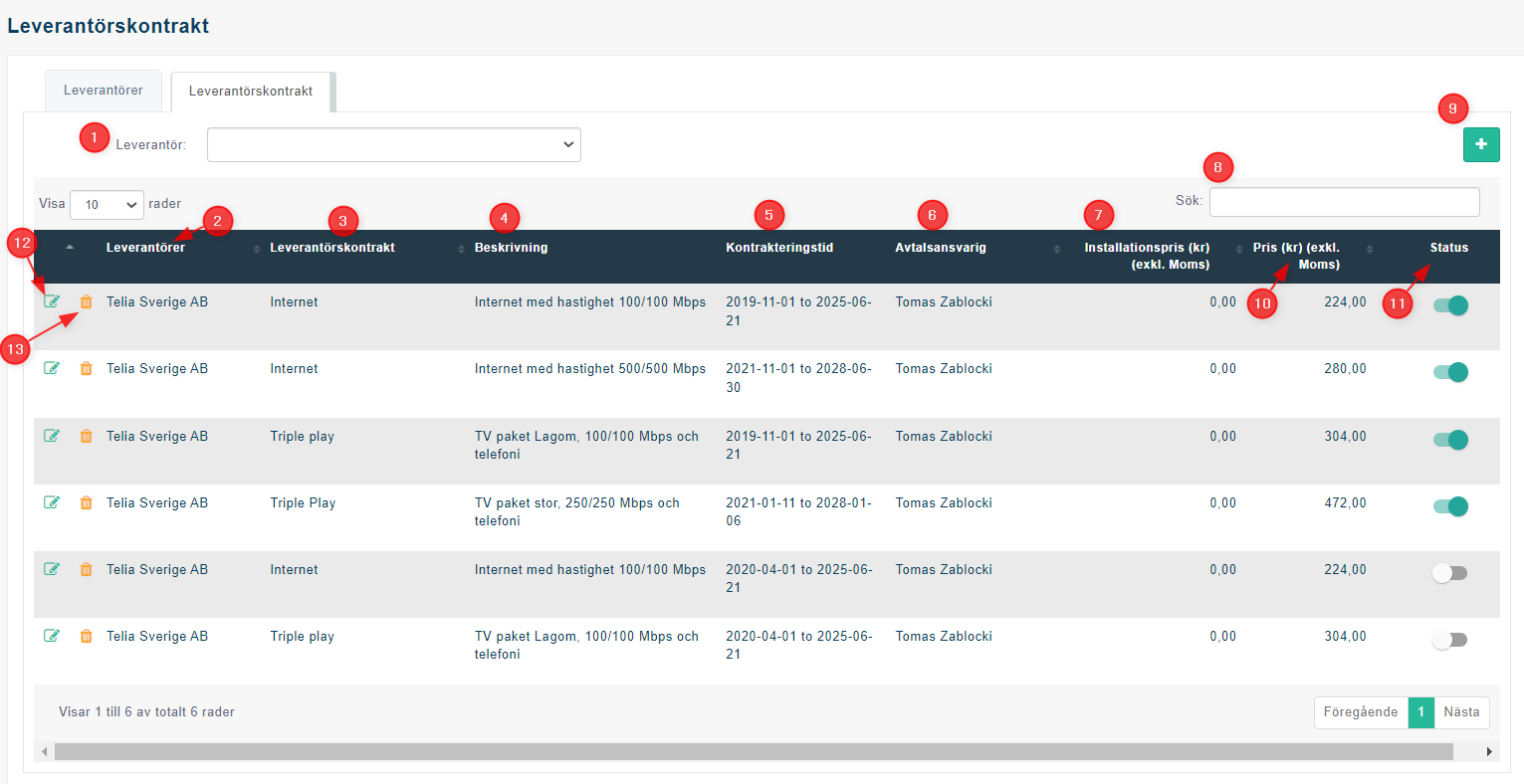
Task: Click the horizontal scrollbar's right arrow
Action: coord(1489,751)
